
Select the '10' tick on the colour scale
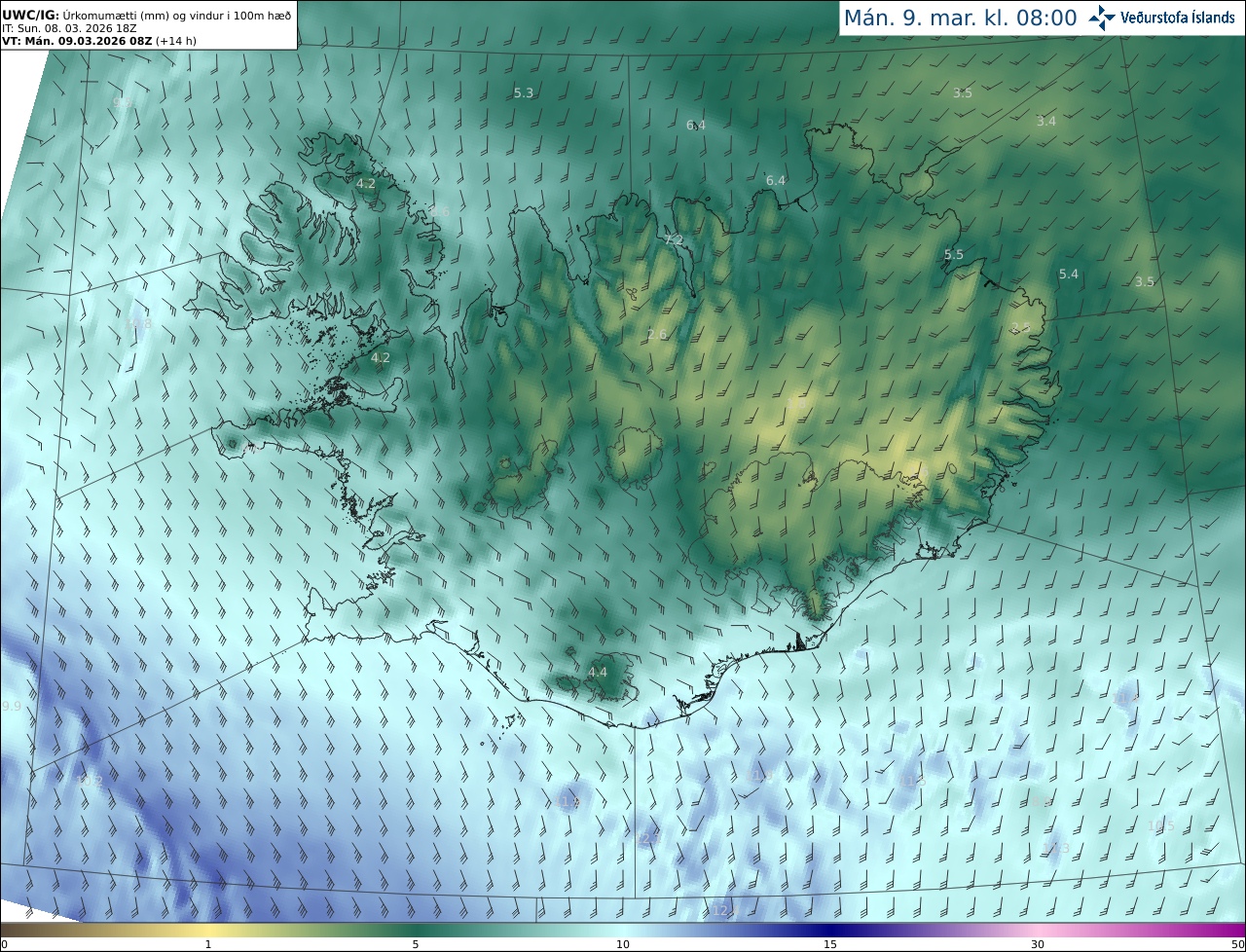pyautogui.click(x=623, y=944)
